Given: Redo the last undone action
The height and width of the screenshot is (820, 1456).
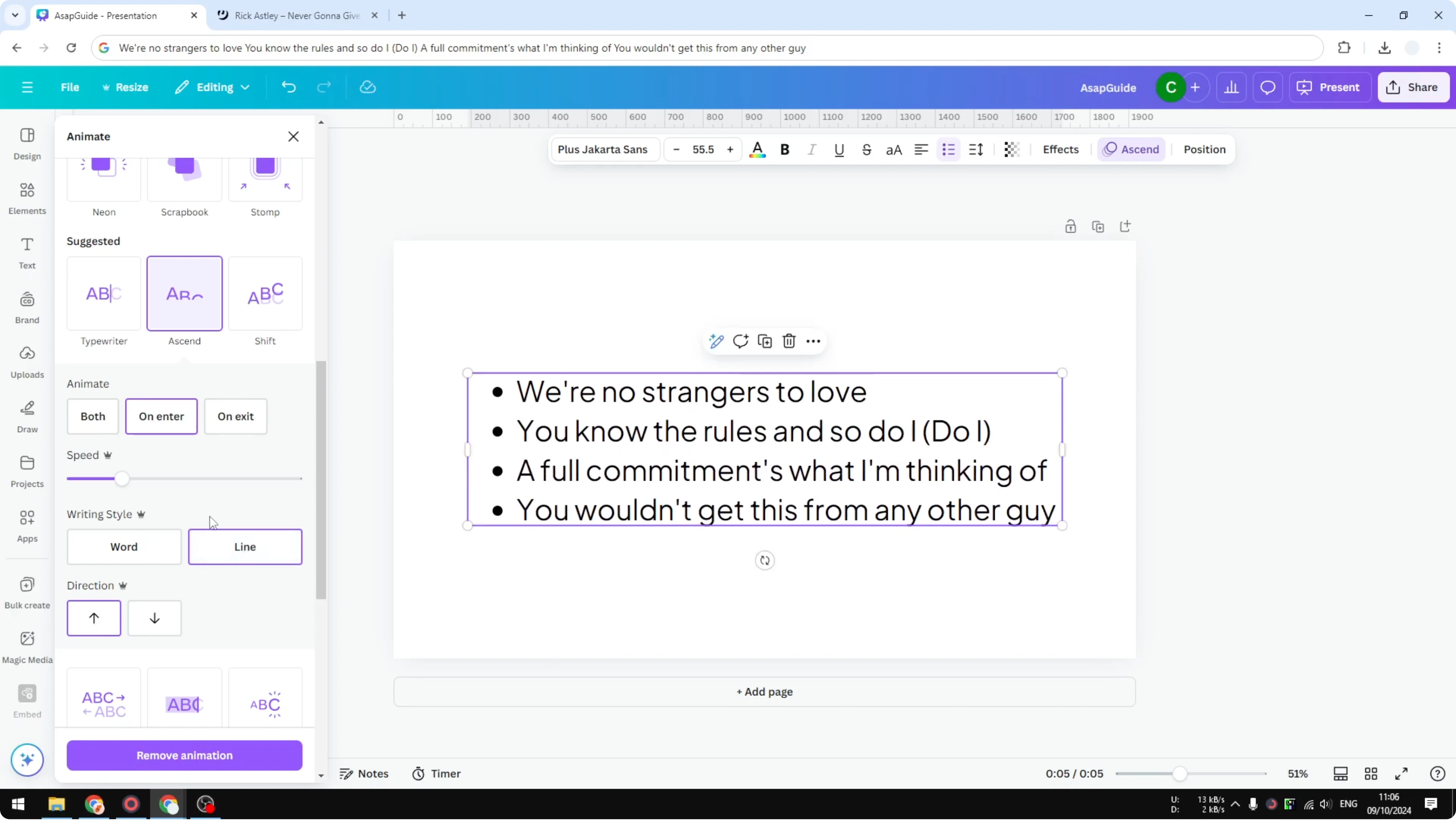Looking at the screenshot, I should pos(324,87).
